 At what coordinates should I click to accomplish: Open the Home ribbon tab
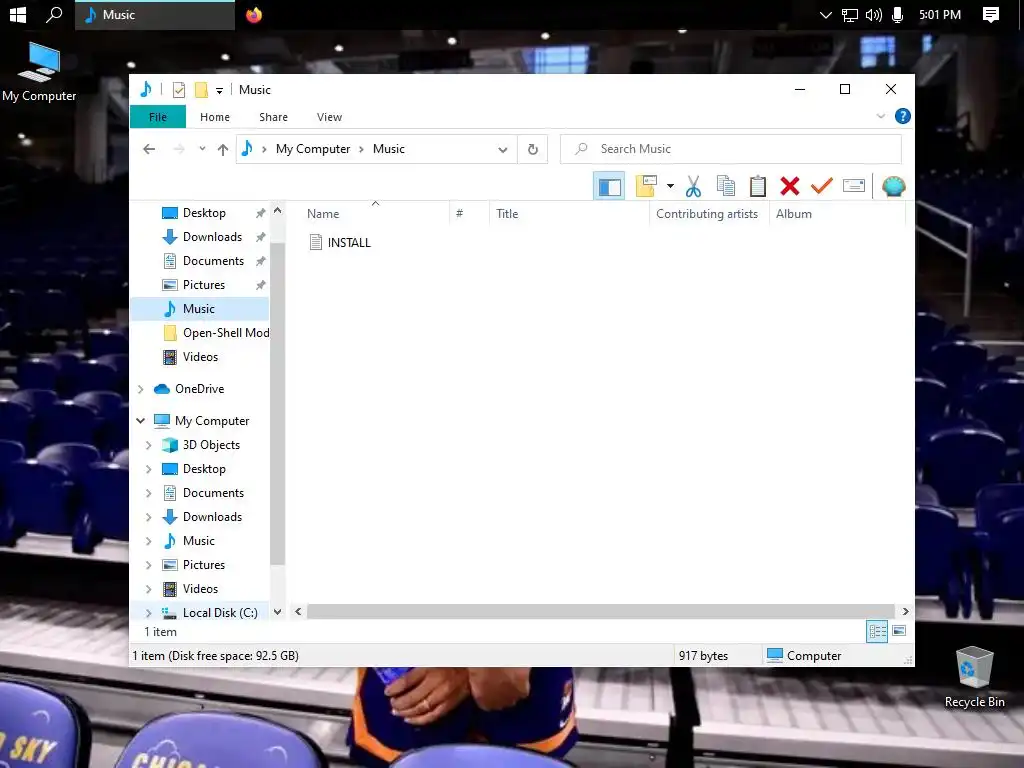tap(215, 117)
